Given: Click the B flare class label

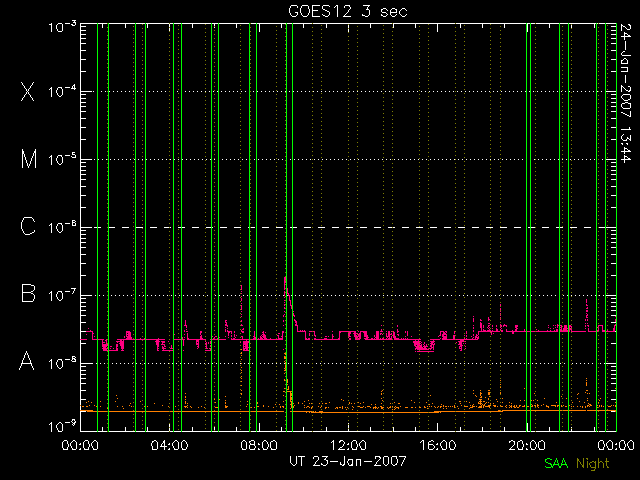Looking at the screenshot, I should 28,293.
